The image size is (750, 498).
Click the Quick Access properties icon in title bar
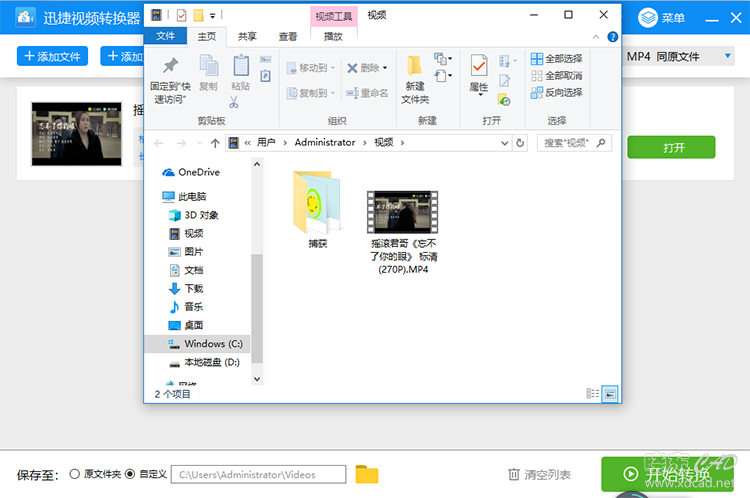(x=181, y=15)
